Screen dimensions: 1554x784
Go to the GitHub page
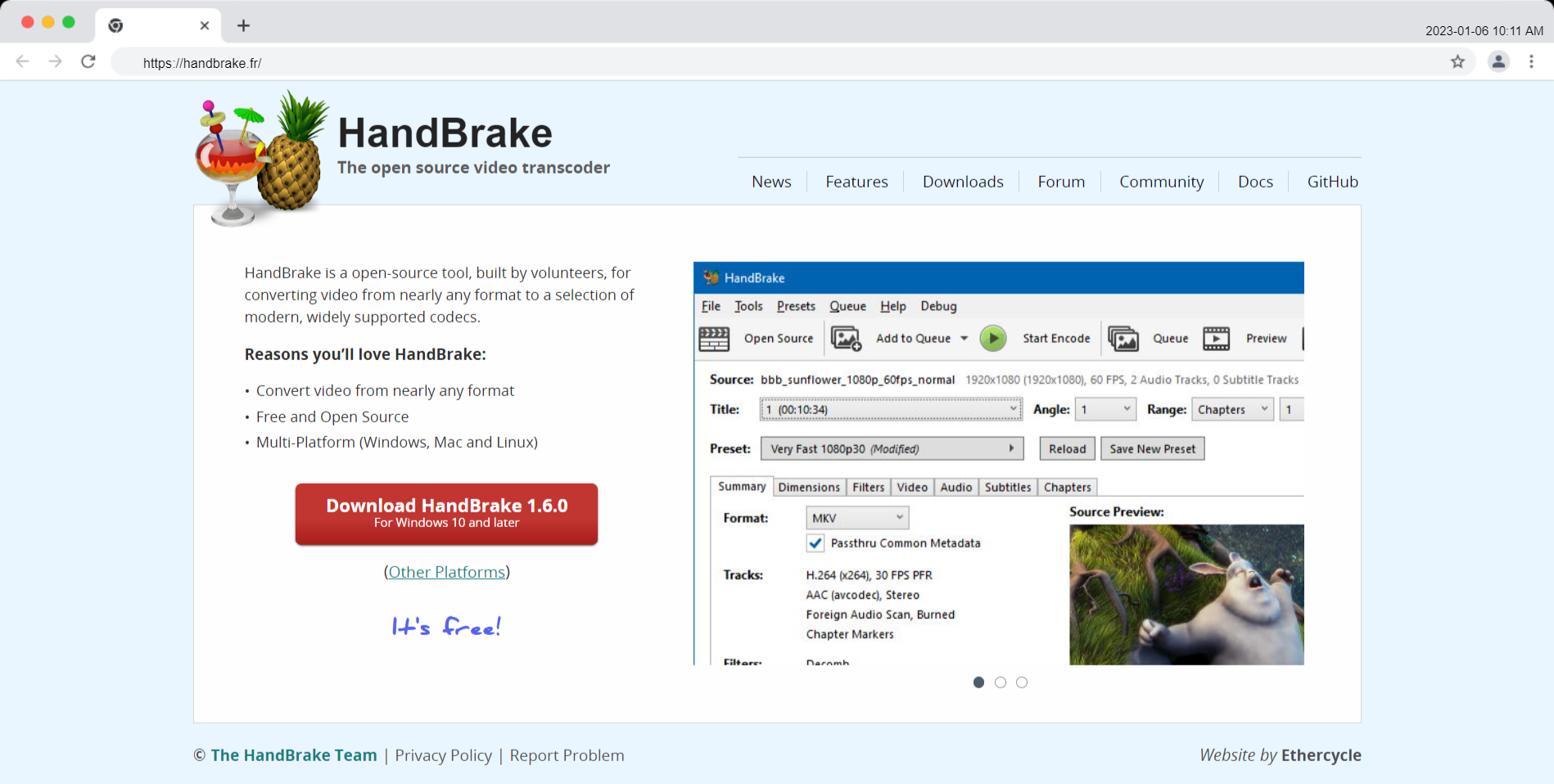point(1332,182)
